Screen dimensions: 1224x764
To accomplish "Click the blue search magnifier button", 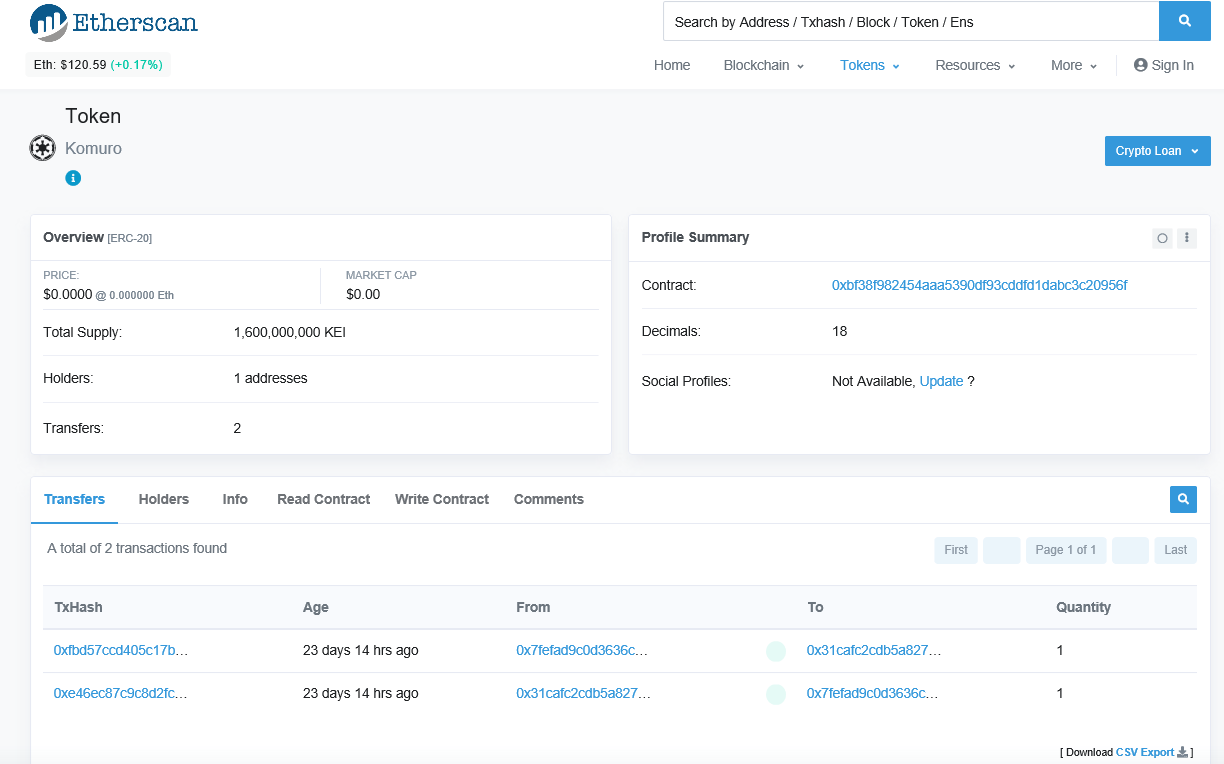I will [x=1184, y=21].
